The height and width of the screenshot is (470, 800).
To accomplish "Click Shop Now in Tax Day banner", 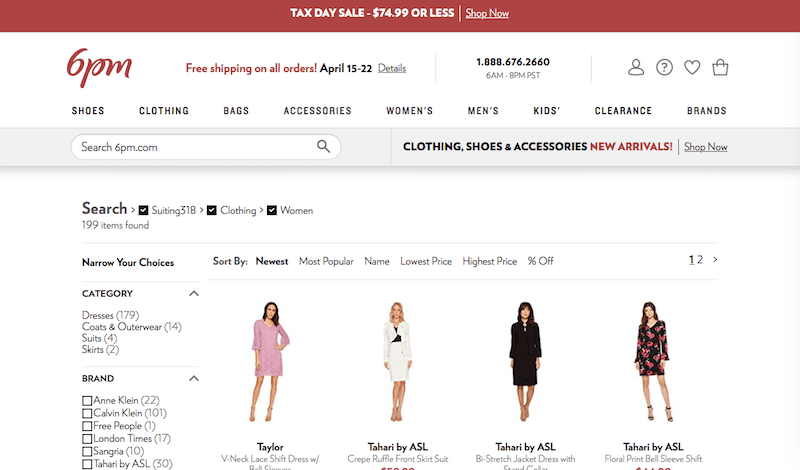I will tap(487, 13).
